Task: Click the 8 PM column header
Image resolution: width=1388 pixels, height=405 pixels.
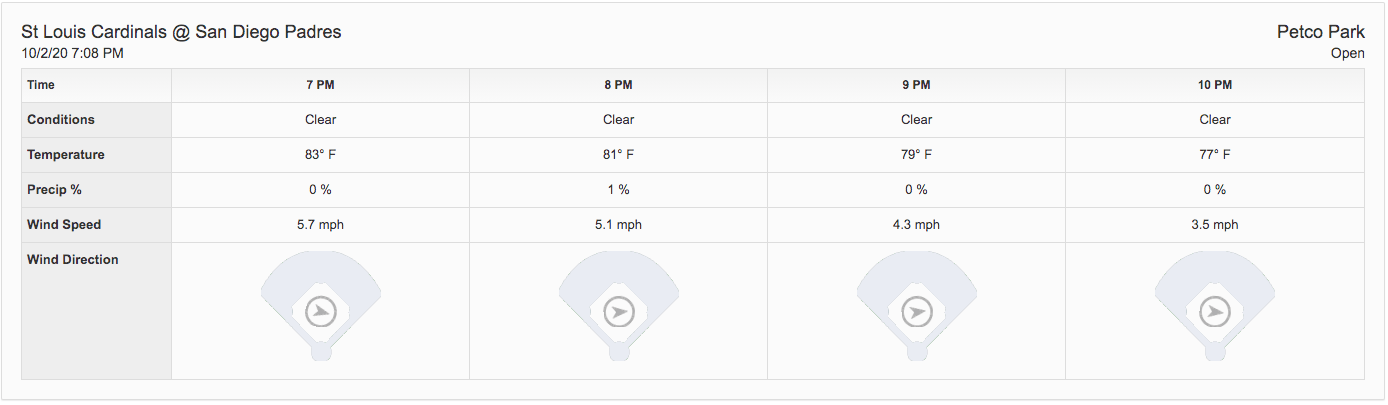Action: [619, 86]
